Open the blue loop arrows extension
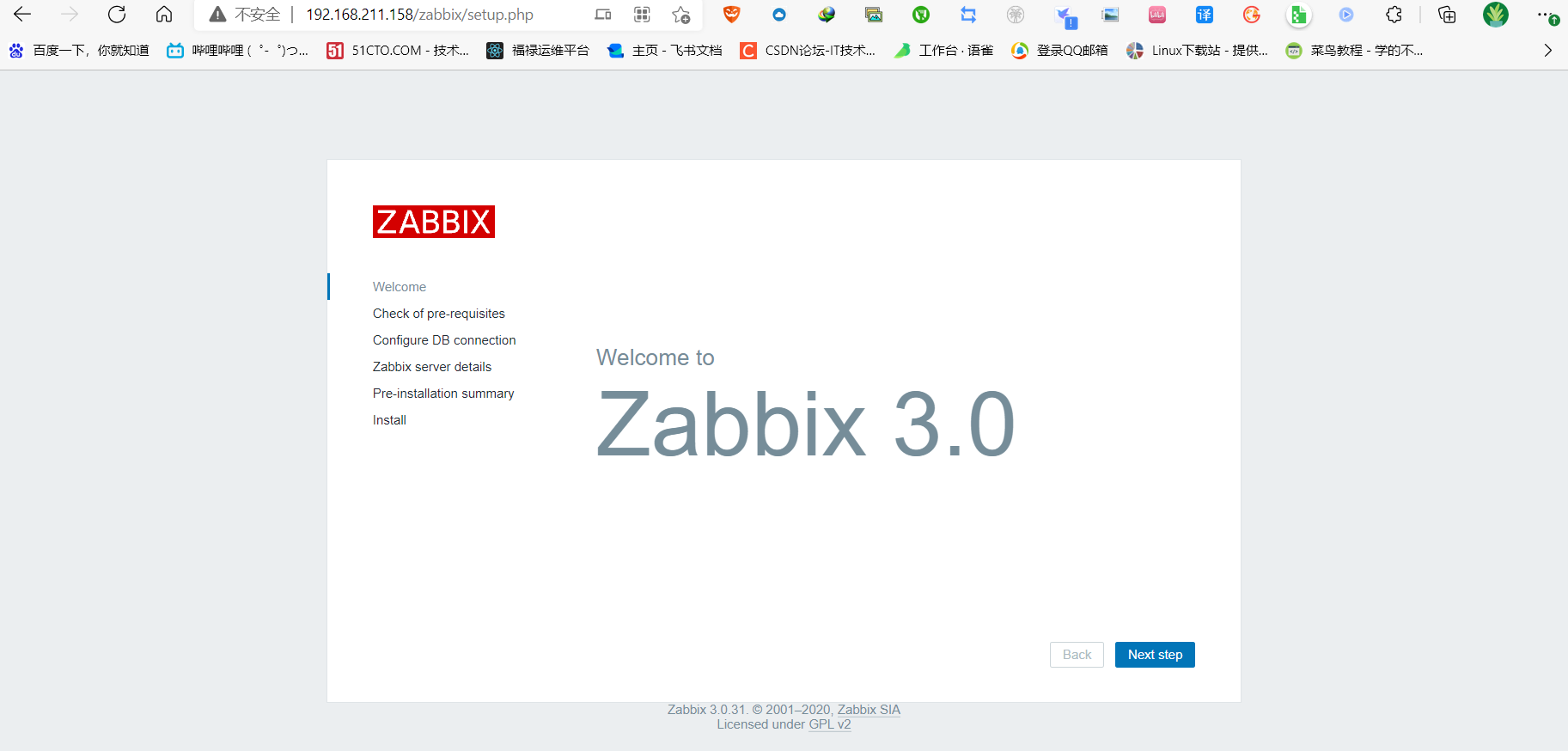Image resolution: width=1568 pixels, height=751 pixels. pyautogui.click(x=968, y=15)
